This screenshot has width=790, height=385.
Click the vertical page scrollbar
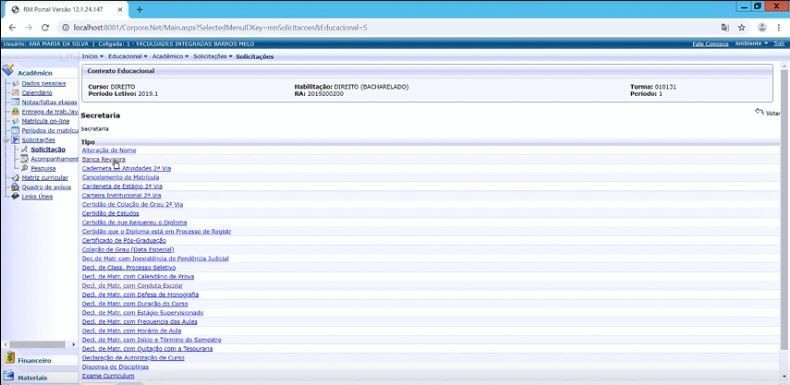tap(784, 209)
